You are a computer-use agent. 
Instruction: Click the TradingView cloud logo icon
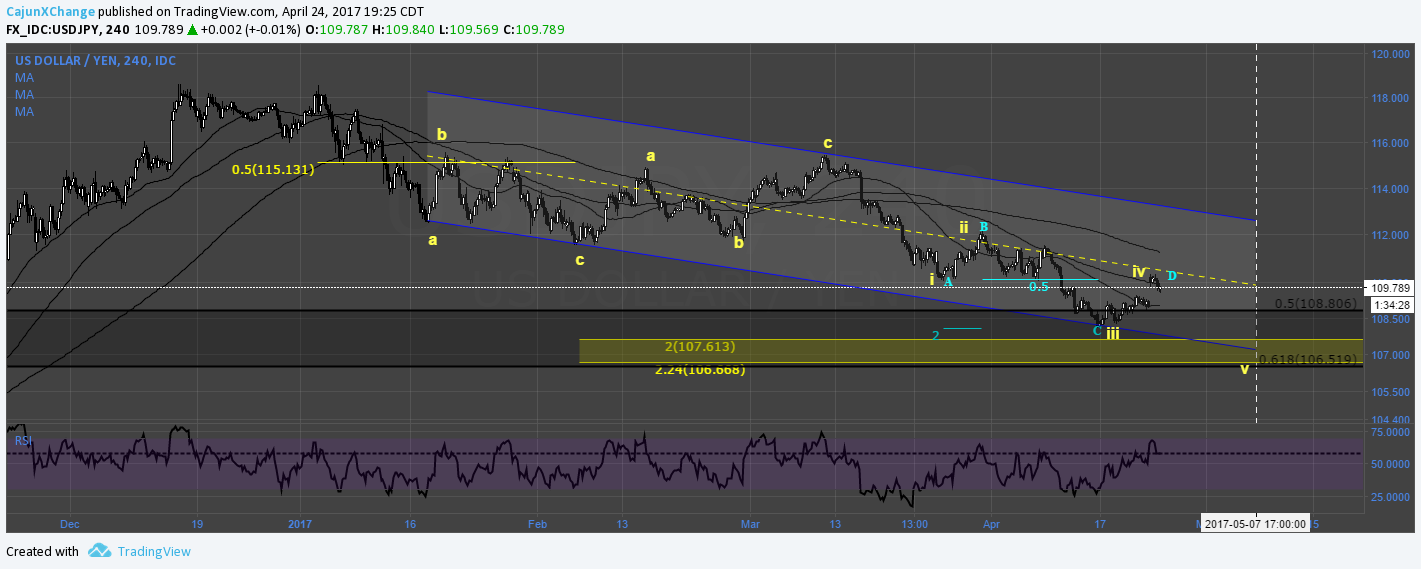click(99, 551)
